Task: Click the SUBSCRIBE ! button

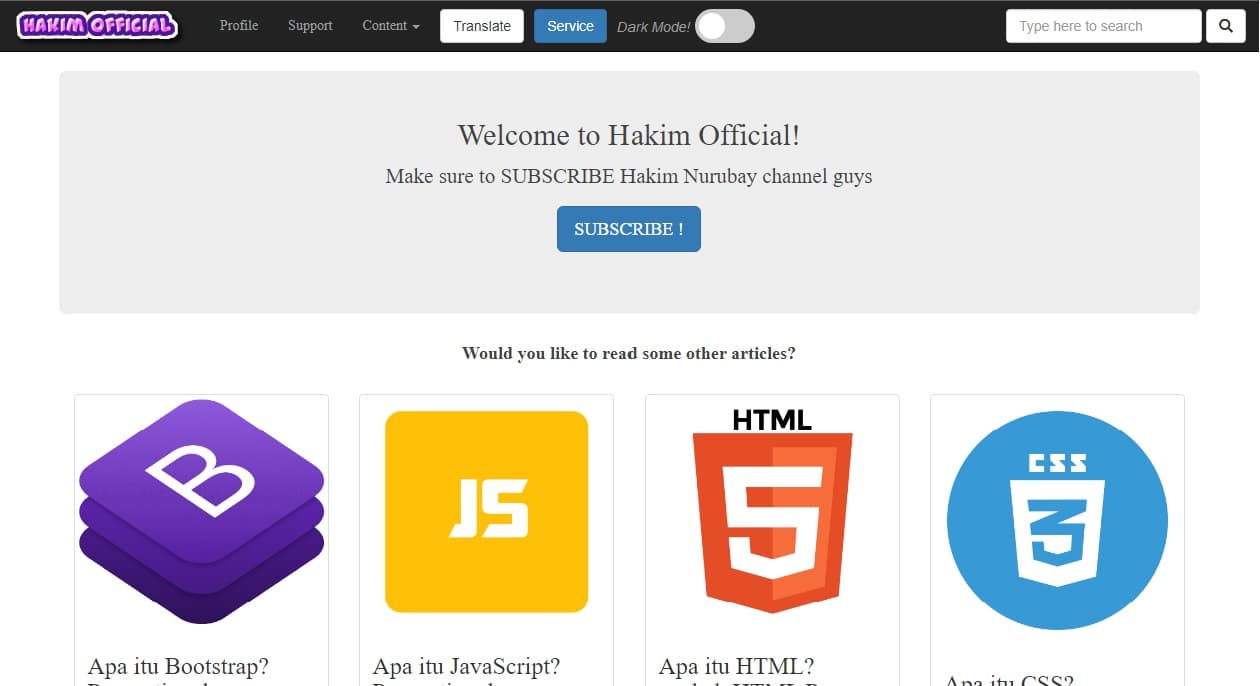Action: point(629,229)
